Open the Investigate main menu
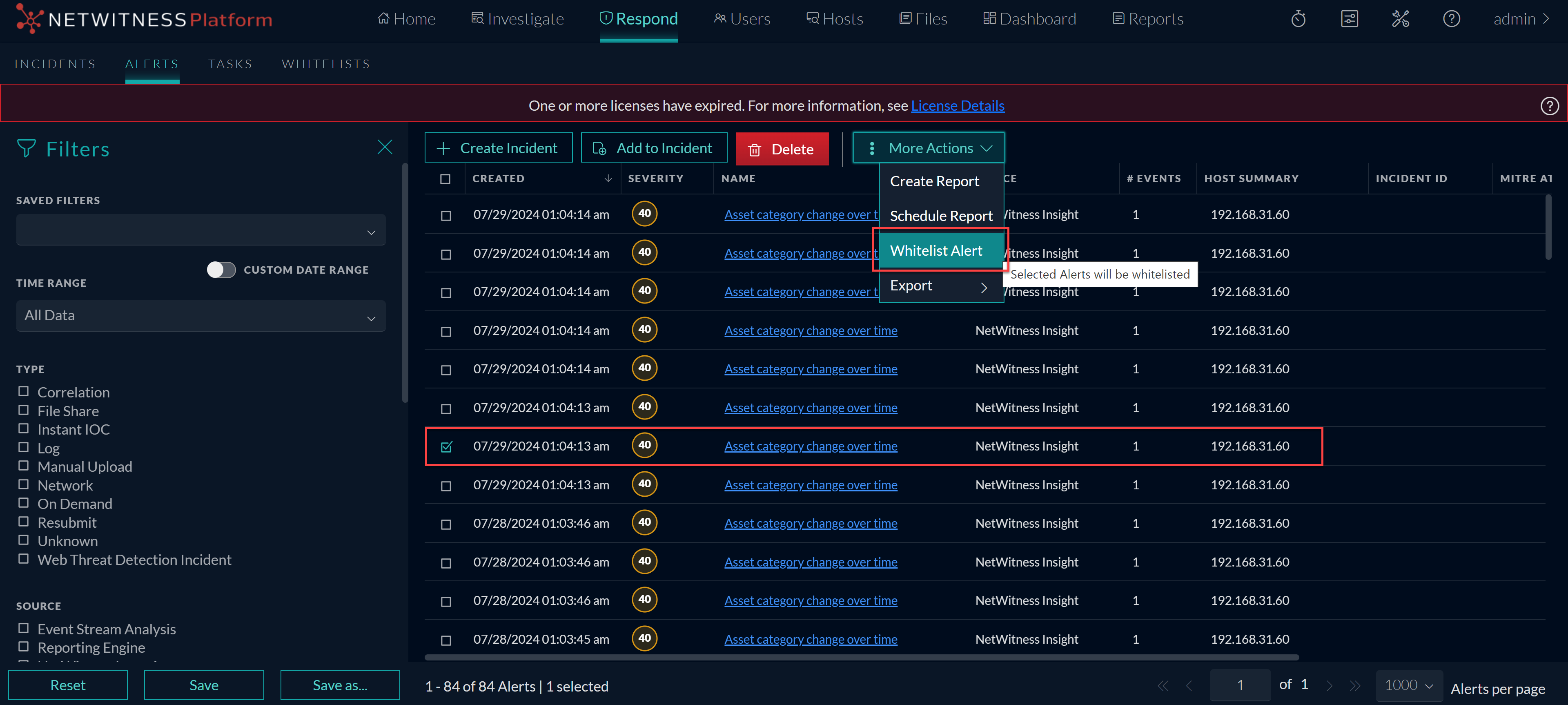The width and height of the screenshot is (1568, 705). [x=517, y=19]
